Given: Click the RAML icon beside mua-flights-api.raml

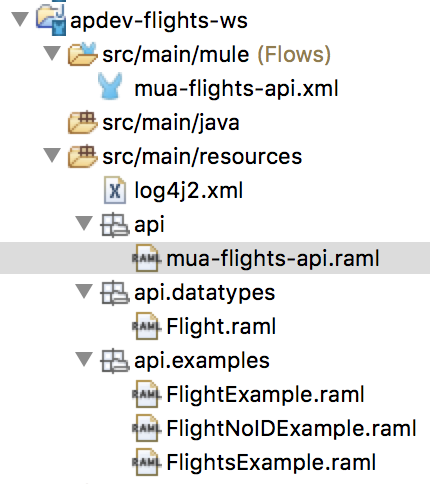Looking at the screenshot, I should point(147,258).
